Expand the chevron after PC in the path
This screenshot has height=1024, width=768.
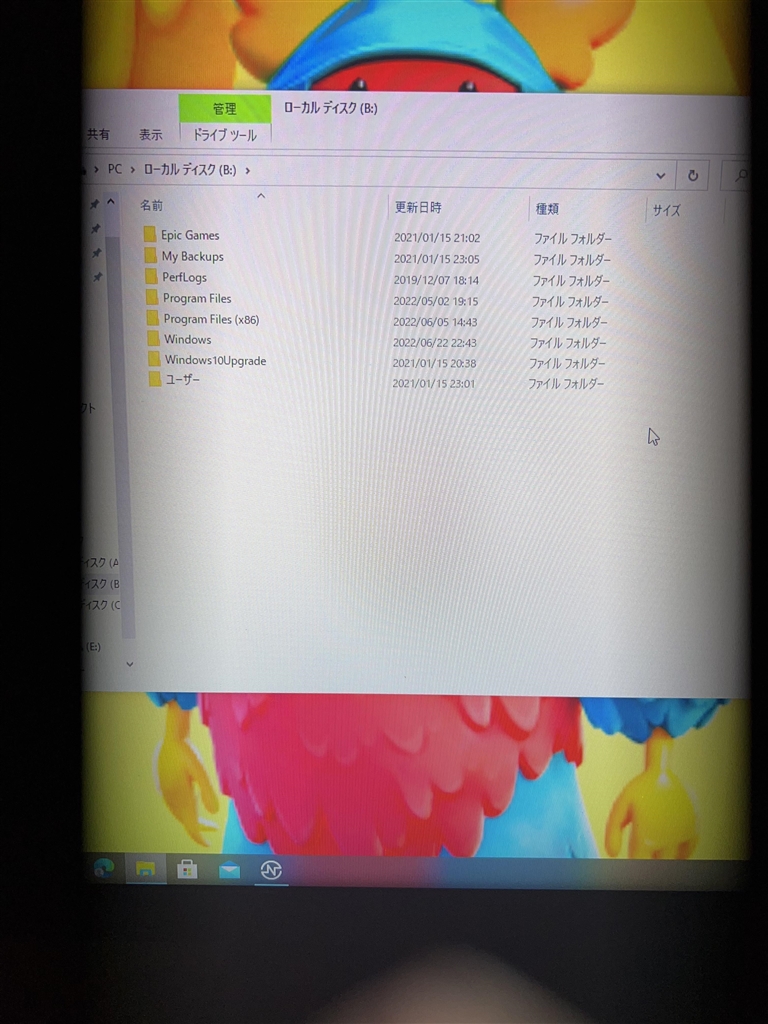point(132,170)
